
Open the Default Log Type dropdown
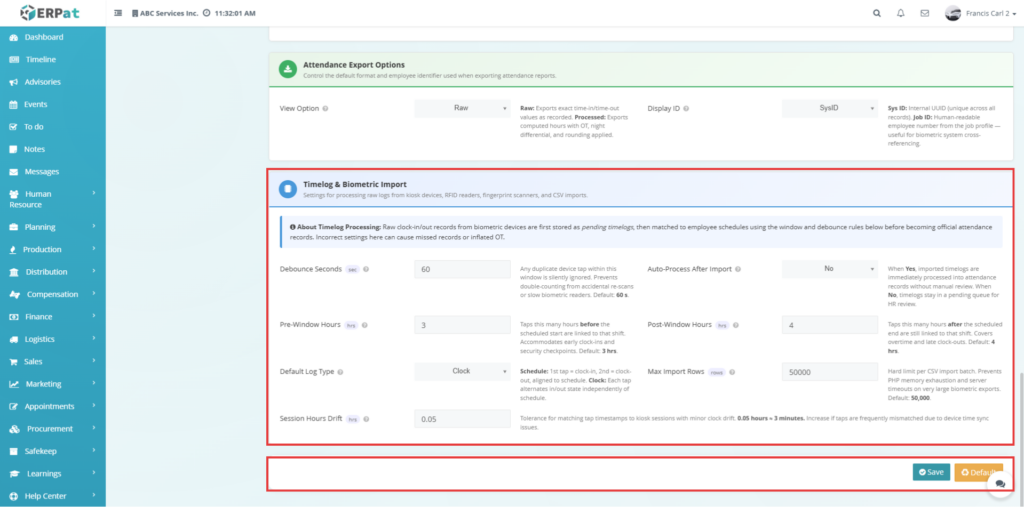click(x=463, y=371)
